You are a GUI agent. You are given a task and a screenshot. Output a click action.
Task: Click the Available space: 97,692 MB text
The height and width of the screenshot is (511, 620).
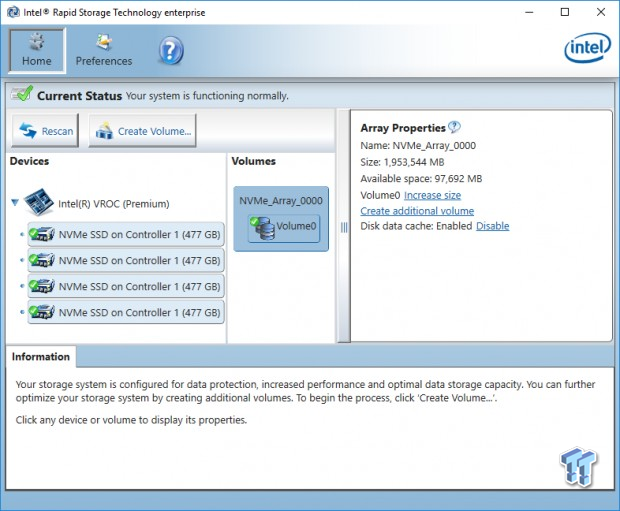pyautogui.click(x=421, y=179)
